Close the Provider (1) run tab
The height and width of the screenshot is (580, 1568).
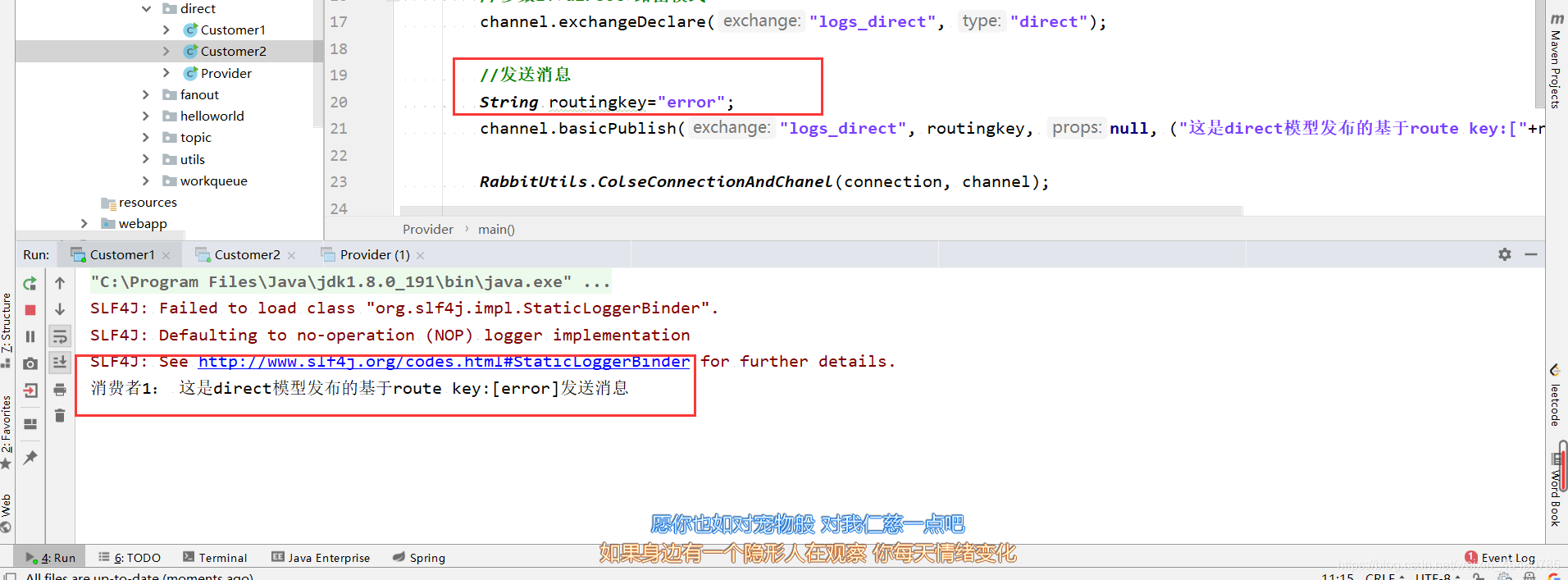tap(421, 255)
